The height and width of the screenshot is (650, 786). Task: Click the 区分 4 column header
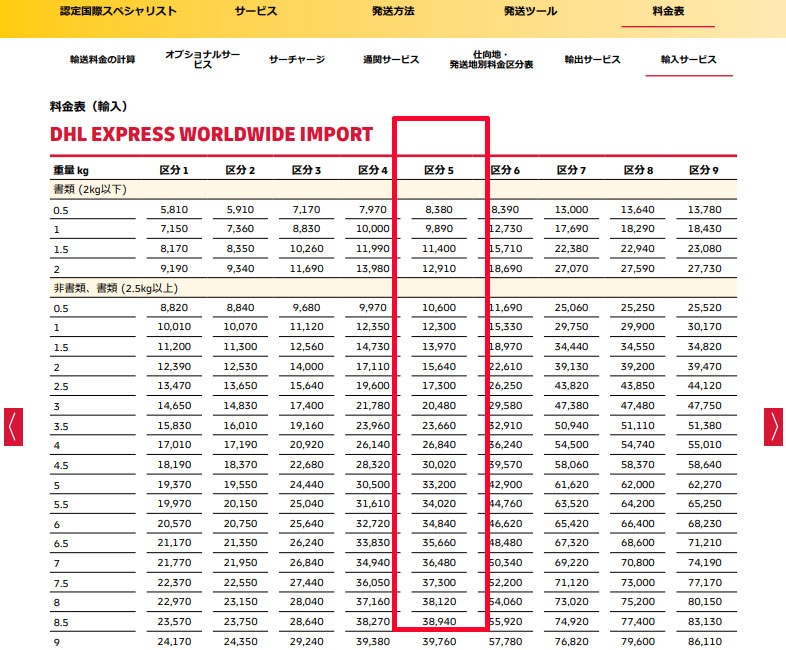pyautogui.click(x=372, y=170)
